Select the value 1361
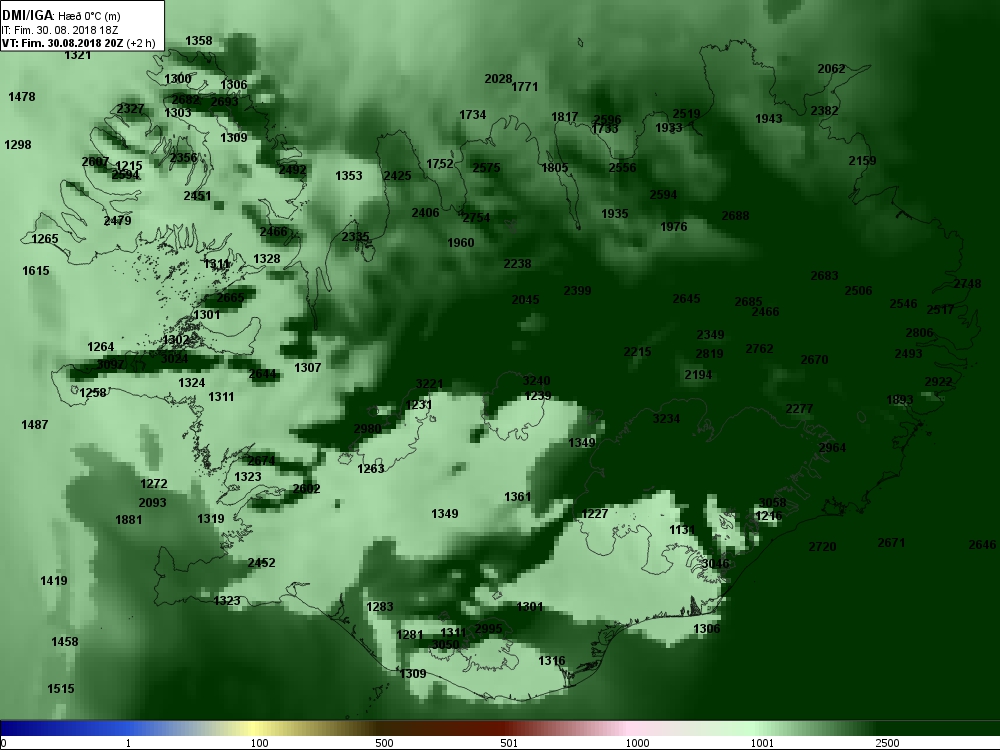 click(x=517, y=496)
